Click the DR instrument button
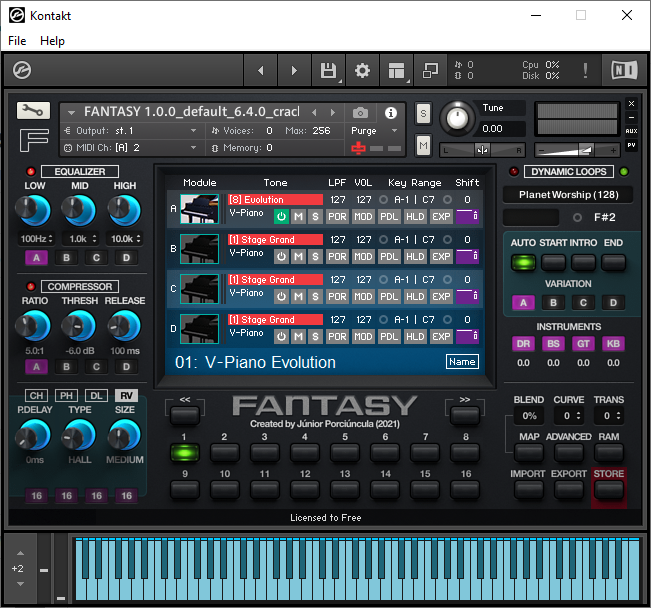651x608 pixels. tap(523, 344)
